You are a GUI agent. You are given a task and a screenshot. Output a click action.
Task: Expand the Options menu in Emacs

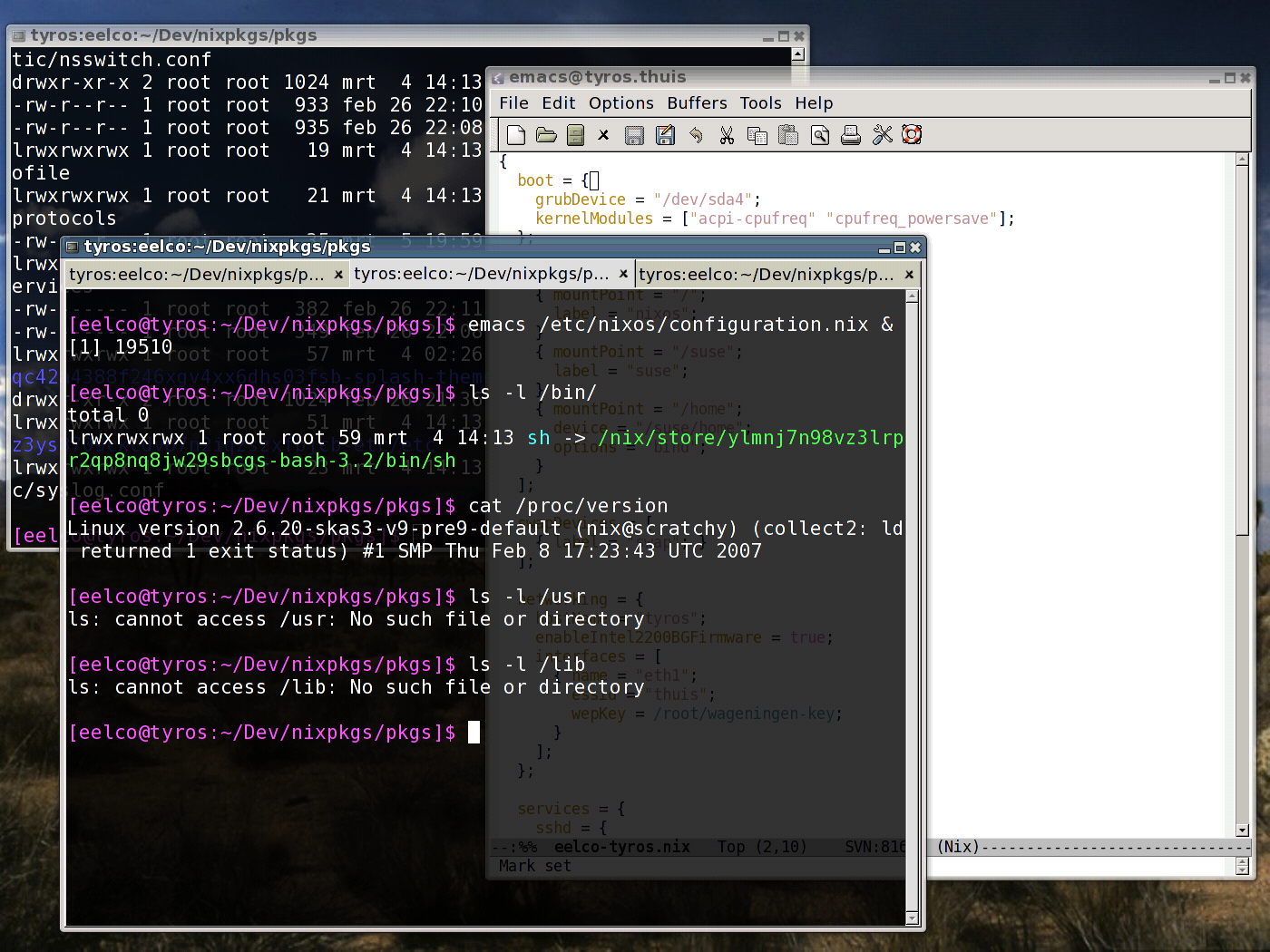pyautogui.click(x=620, y=103)
